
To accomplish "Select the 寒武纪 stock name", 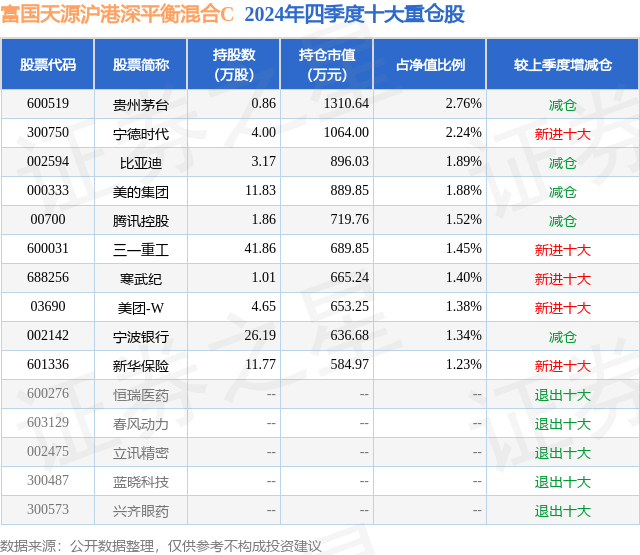I will [141, 279].
